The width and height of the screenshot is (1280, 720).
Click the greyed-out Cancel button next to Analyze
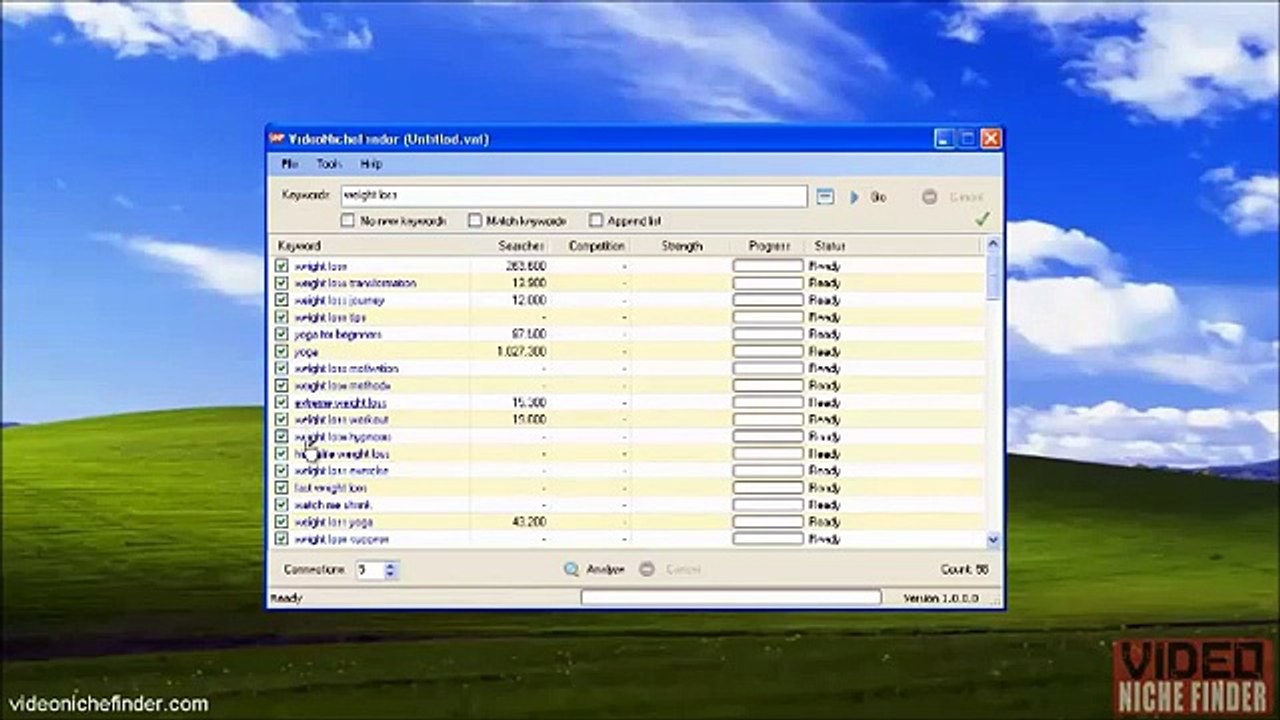click(x=670, y=569)
